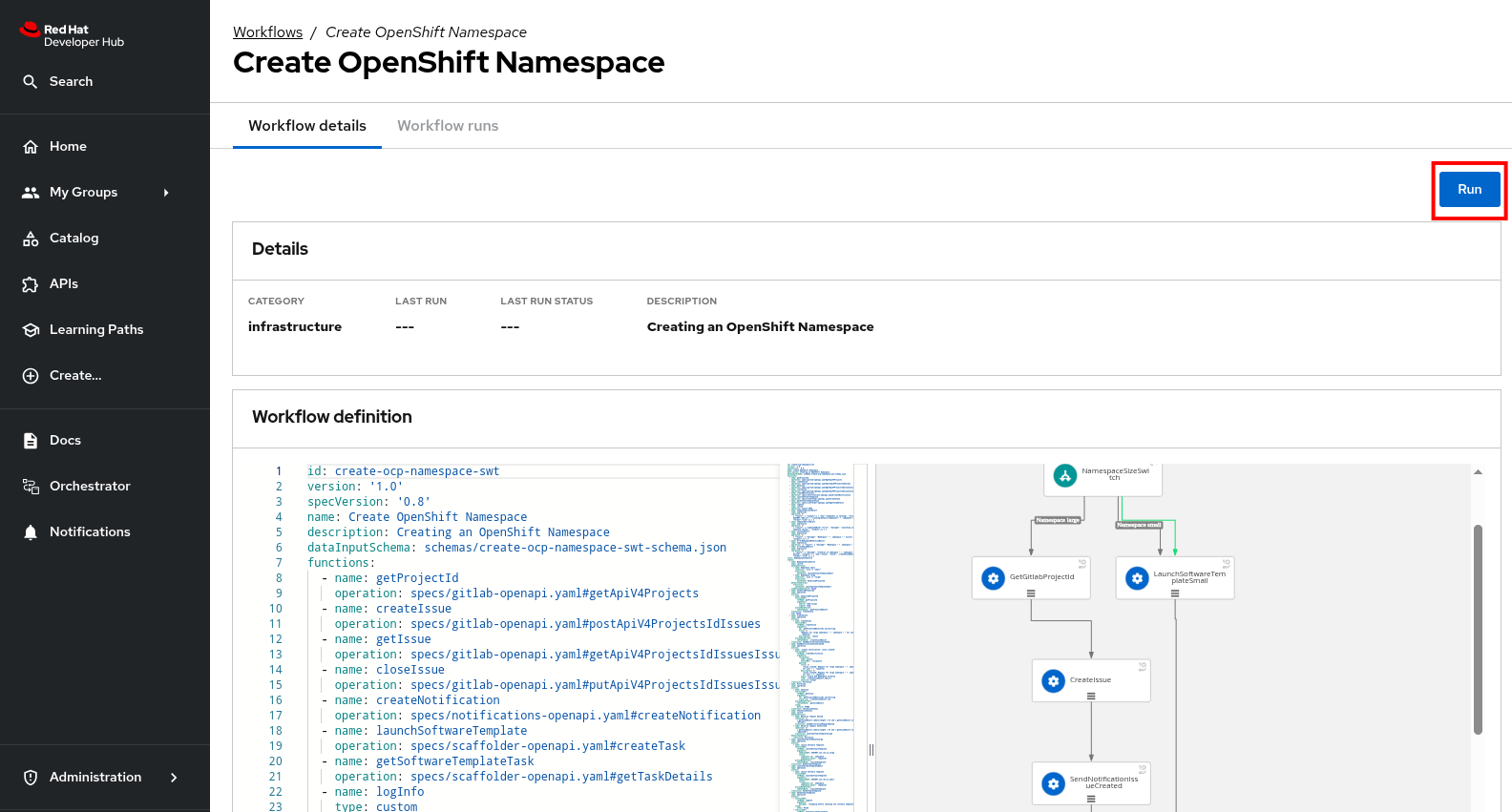Image resolution: width=1512 pixels, height=812 pixels.
Task: Click code line '- name: logInfo'
Action: (x=372, y=792)
